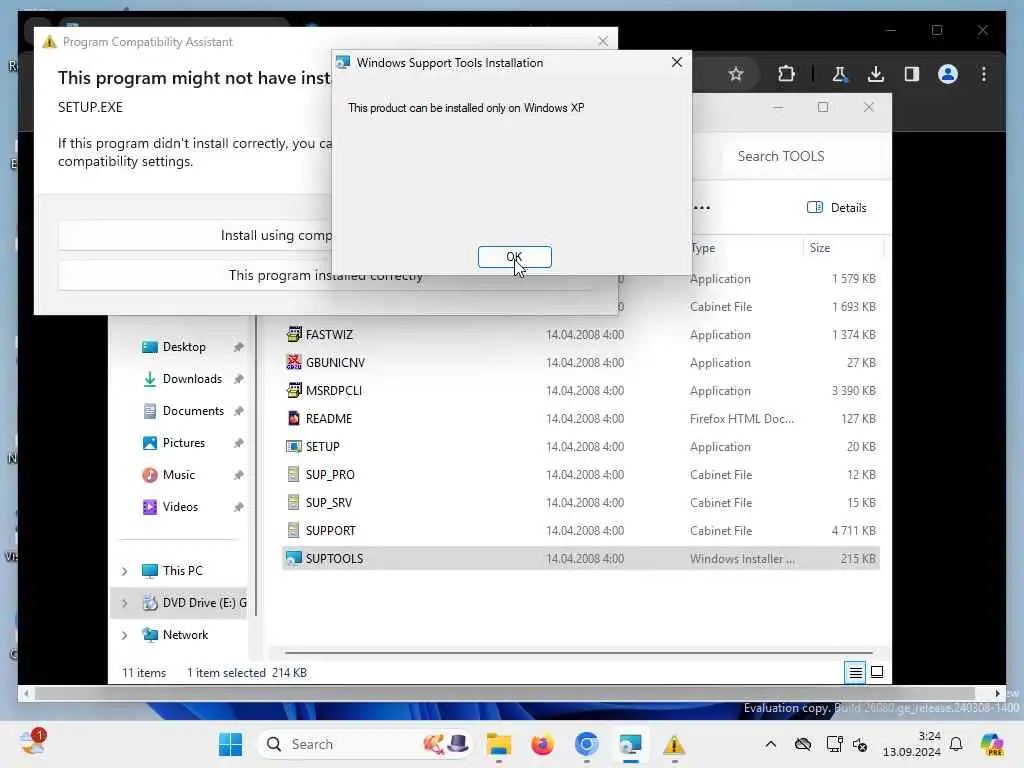Open Videos in Explorer sidebar
This screenshot has width=1024, height=768.
tap(179, 507)
